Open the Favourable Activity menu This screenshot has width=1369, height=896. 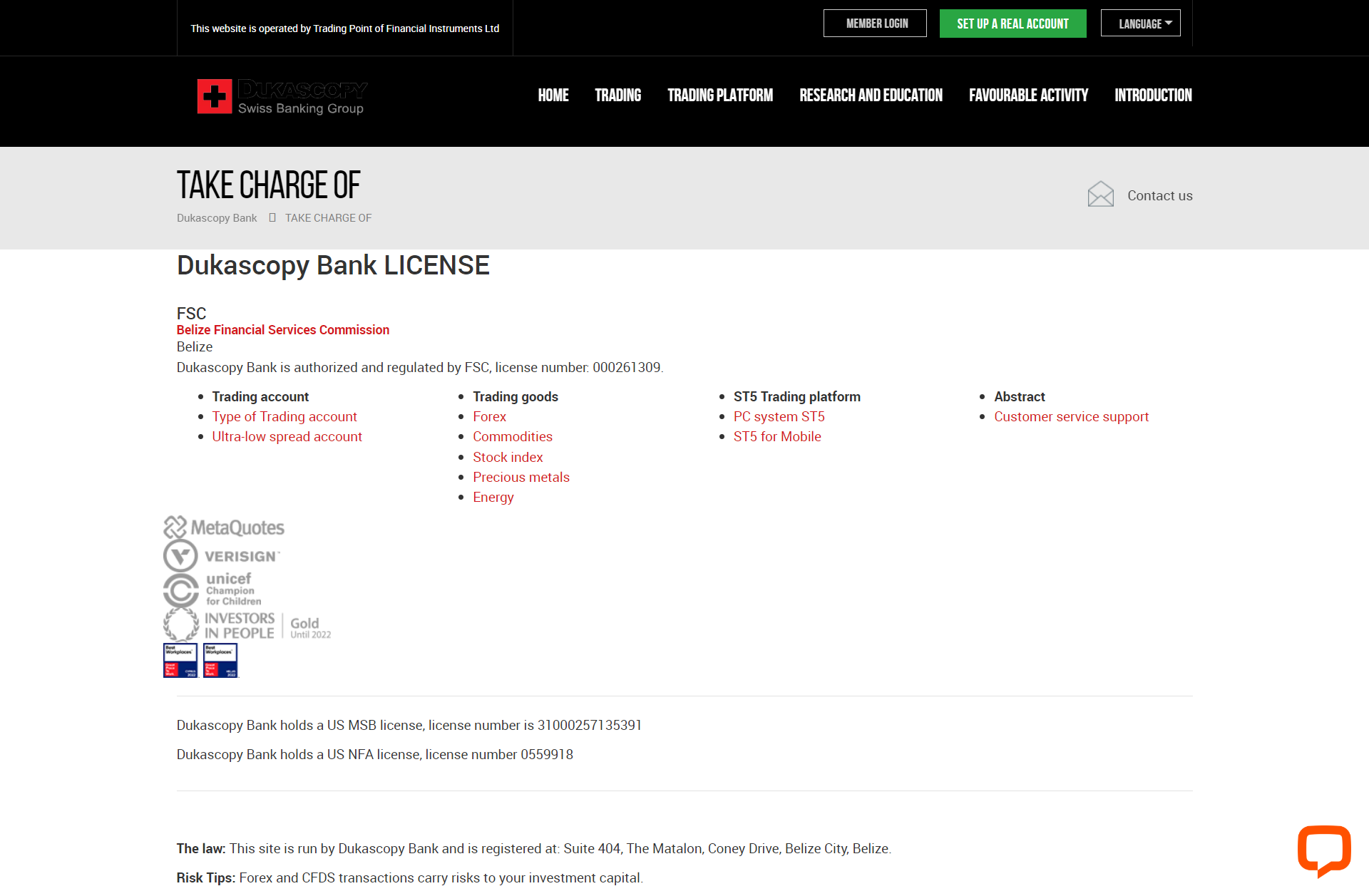point(1028,96)
